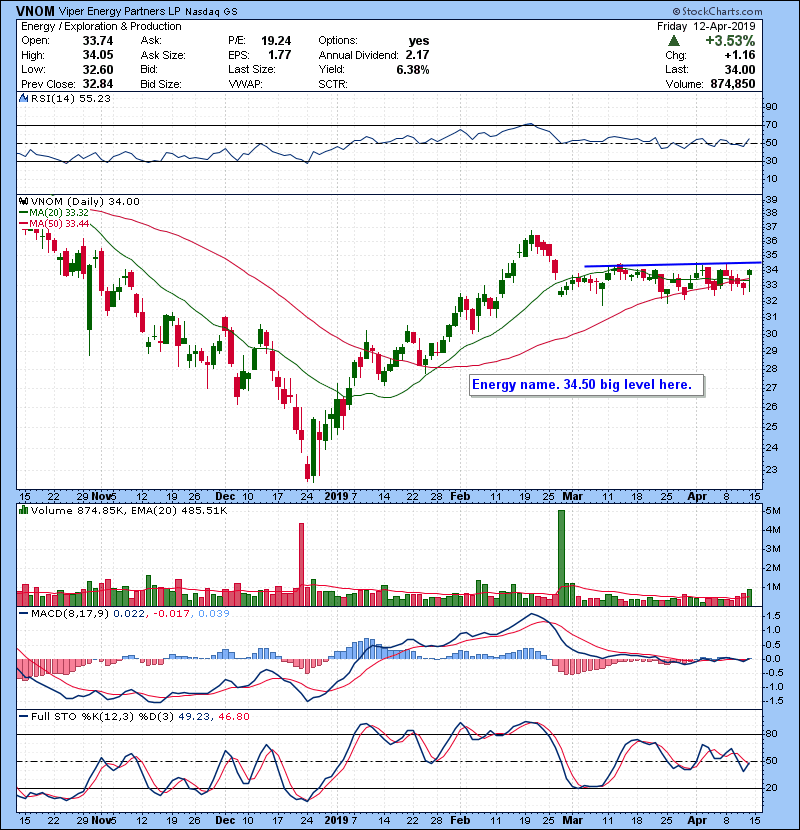Click the MA(50) 33.44 legend entry

click(x=54, y=224)
